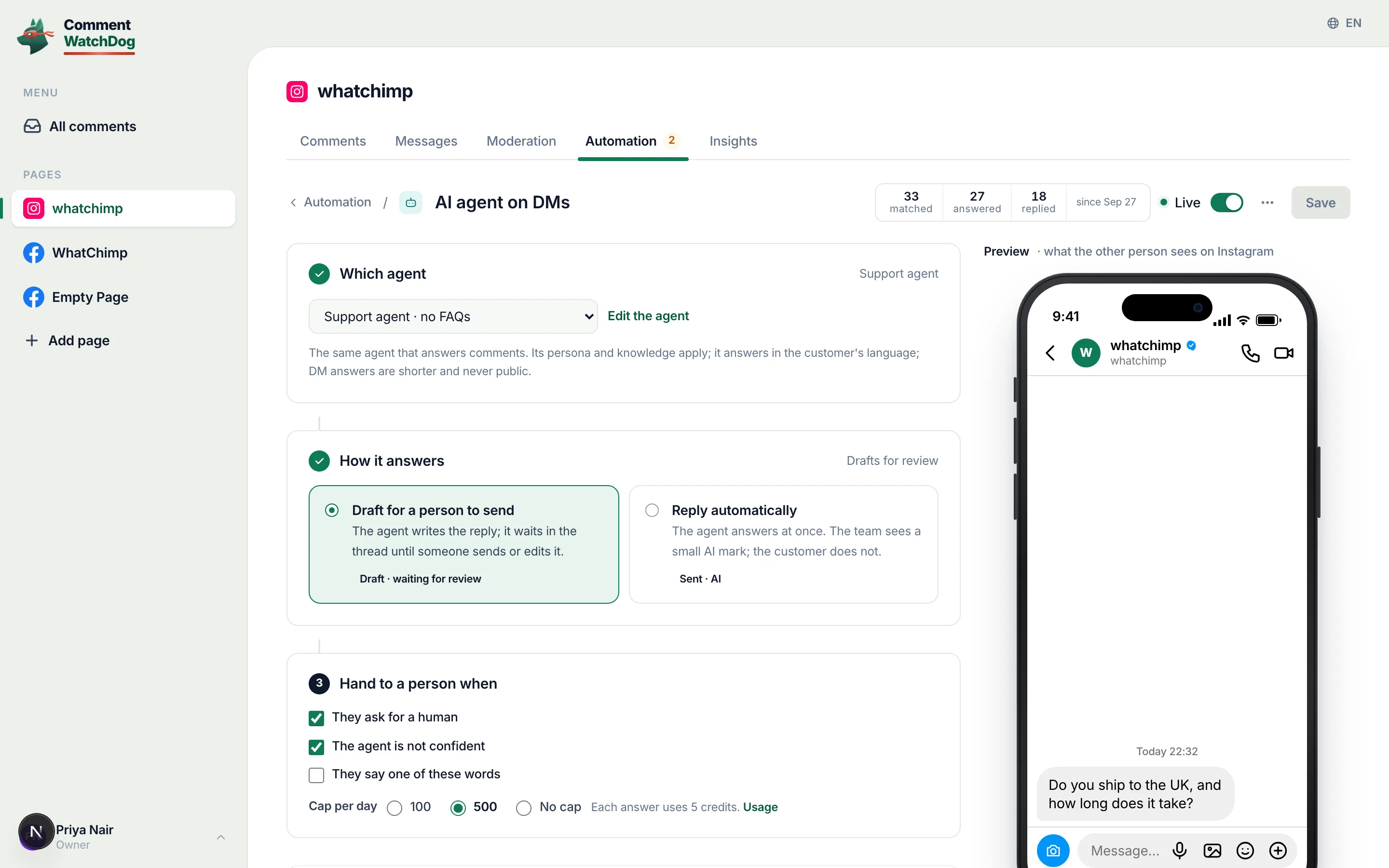Click the customer's shipping question bubble
This screenshot has width=1389, height=868.
tap(1135, 794)
